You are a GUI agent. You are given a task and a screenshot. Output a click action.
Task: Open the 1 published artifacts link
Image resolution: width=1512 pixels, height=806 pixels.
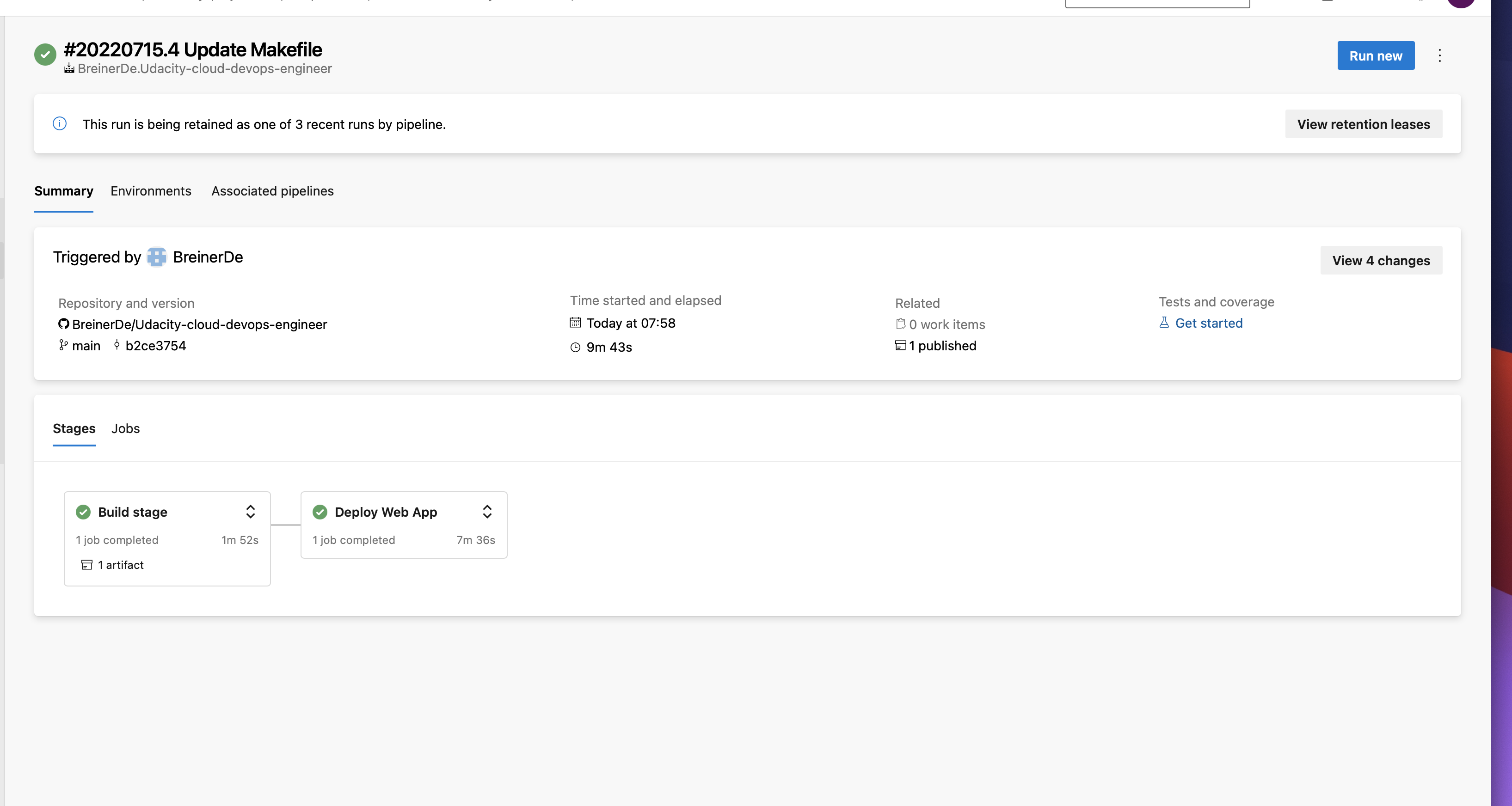943,346
